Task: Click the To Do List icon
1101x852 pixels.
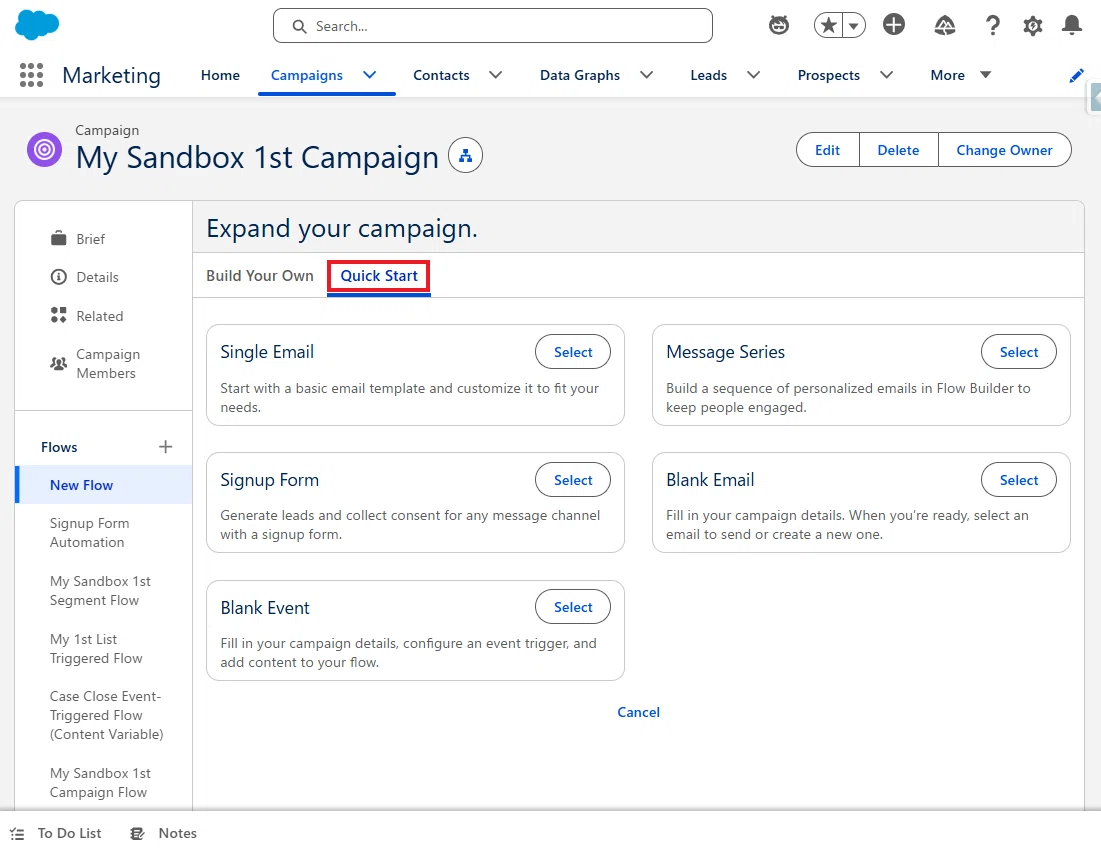Action: click(x=18, y=834)
